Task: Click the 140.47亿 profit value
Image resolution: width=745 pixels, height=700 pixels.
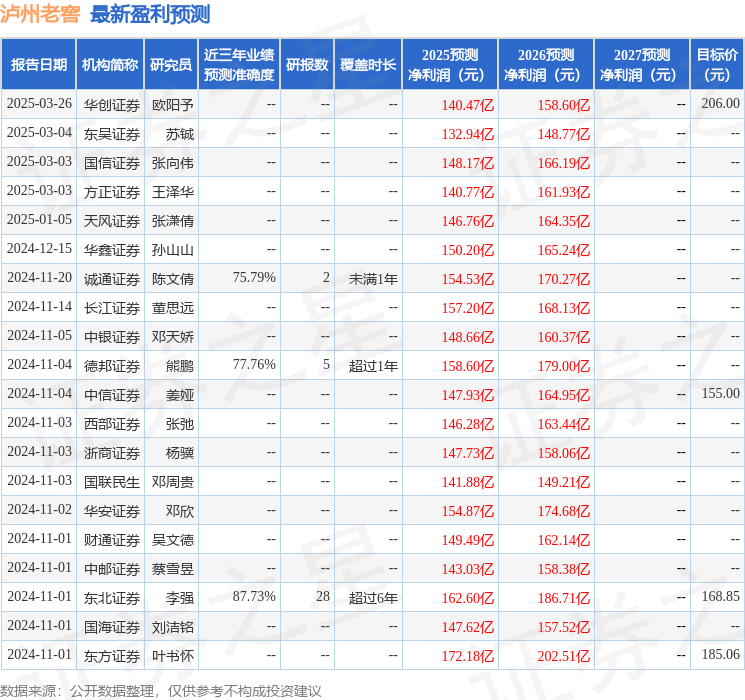Action: (x=468, y=105)
